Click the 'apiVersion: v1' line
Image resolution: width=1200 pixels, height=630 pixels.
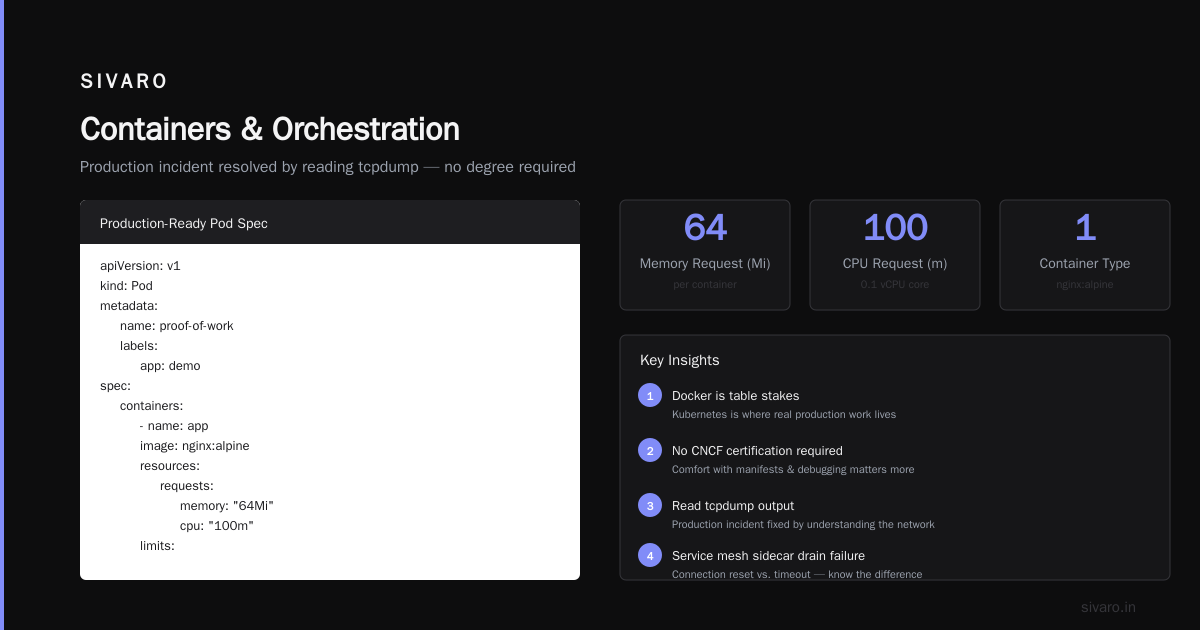coord(140,266)
